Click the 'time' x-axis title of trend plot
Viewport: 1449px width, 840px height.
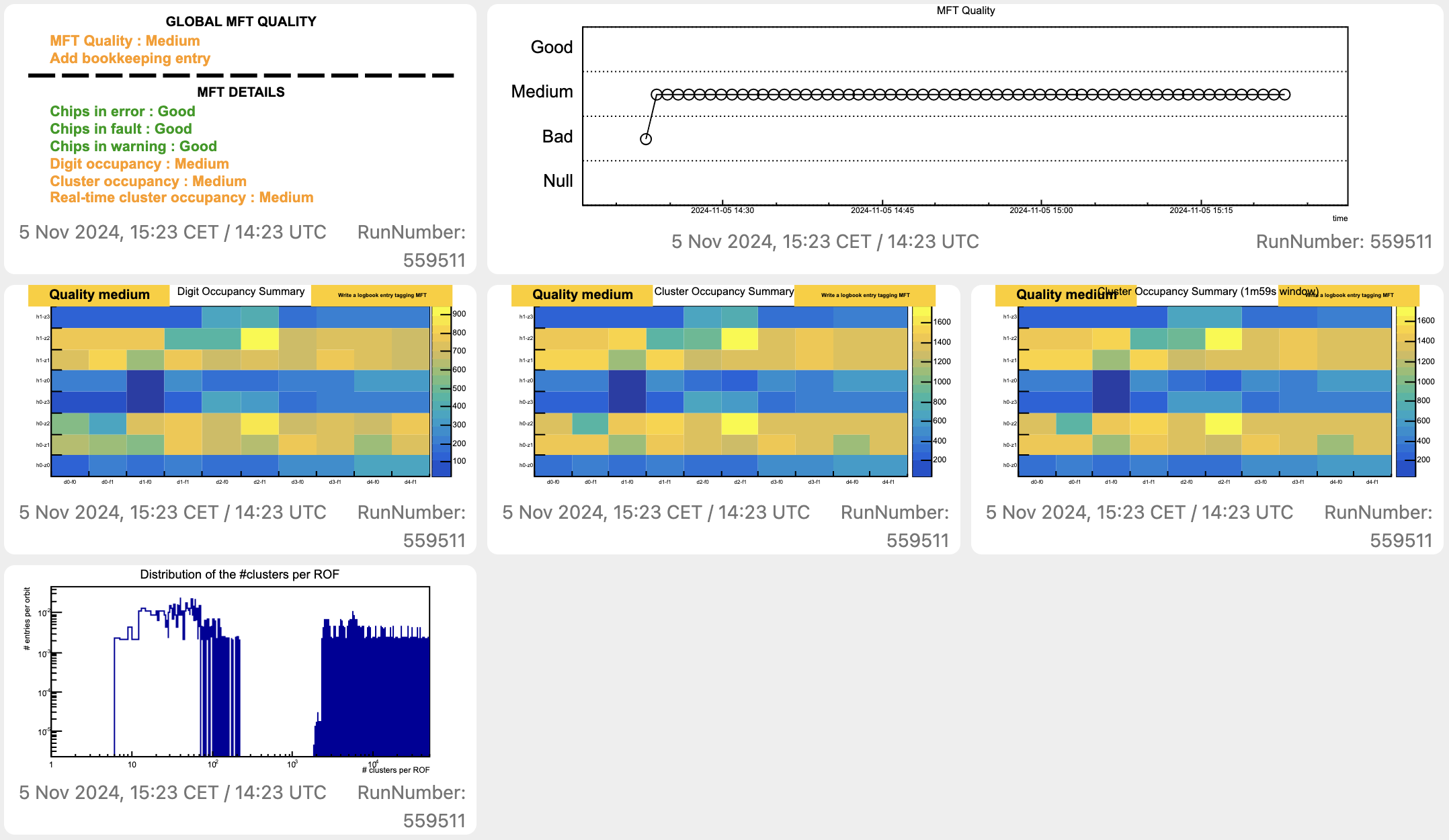pyautogui.click(x=1340, y=218)
